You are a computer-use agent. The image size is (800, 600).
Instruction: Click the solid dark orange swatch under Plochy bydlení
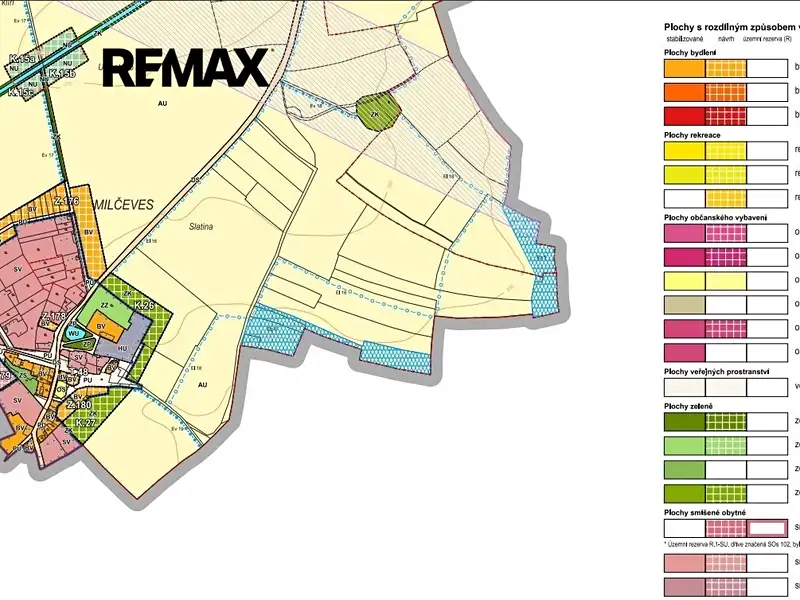pos(685,92)
